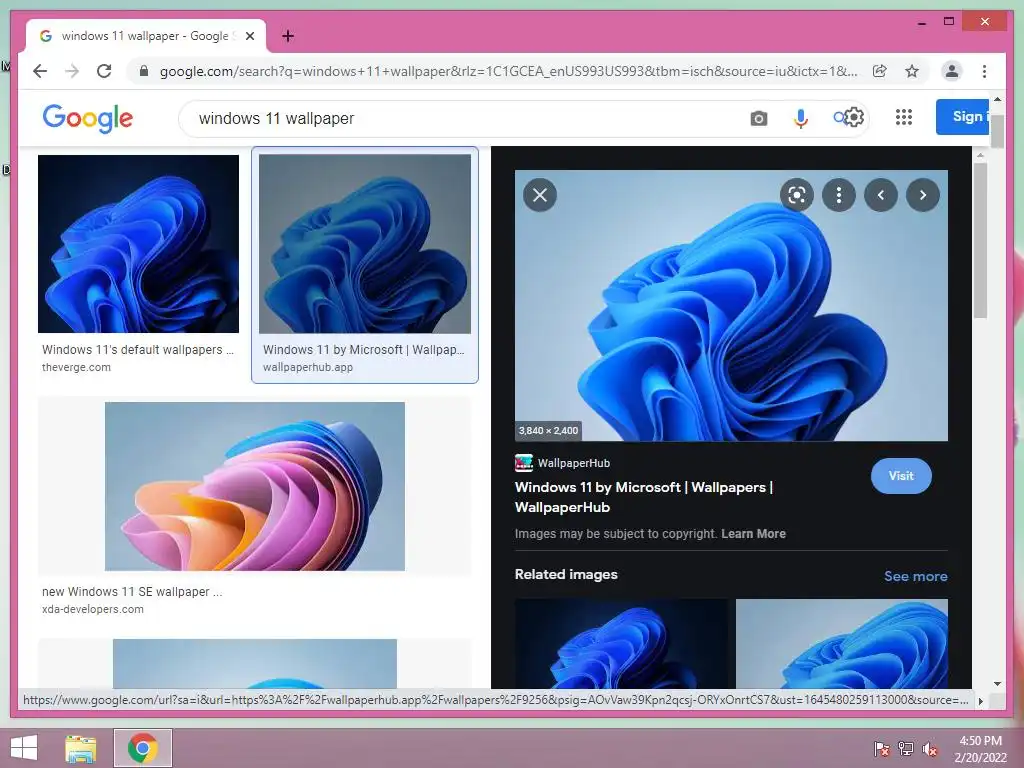Open the Learn More copyright link
This screenshot has width=1024, height=768.
pos(753,534)
